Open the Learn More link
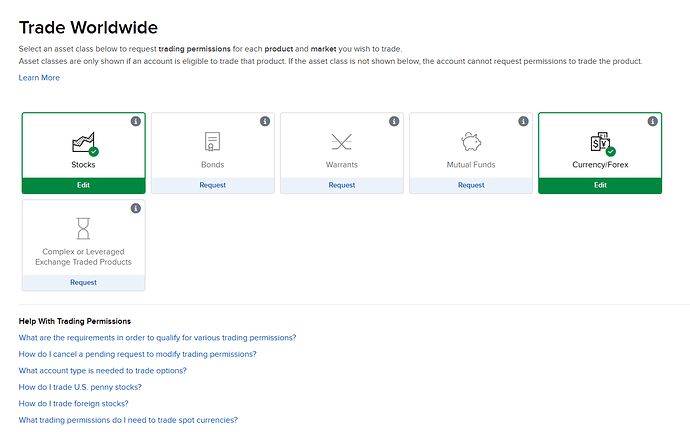The height and width of the screenshot is (432, 690). click(x=39, y=78)
